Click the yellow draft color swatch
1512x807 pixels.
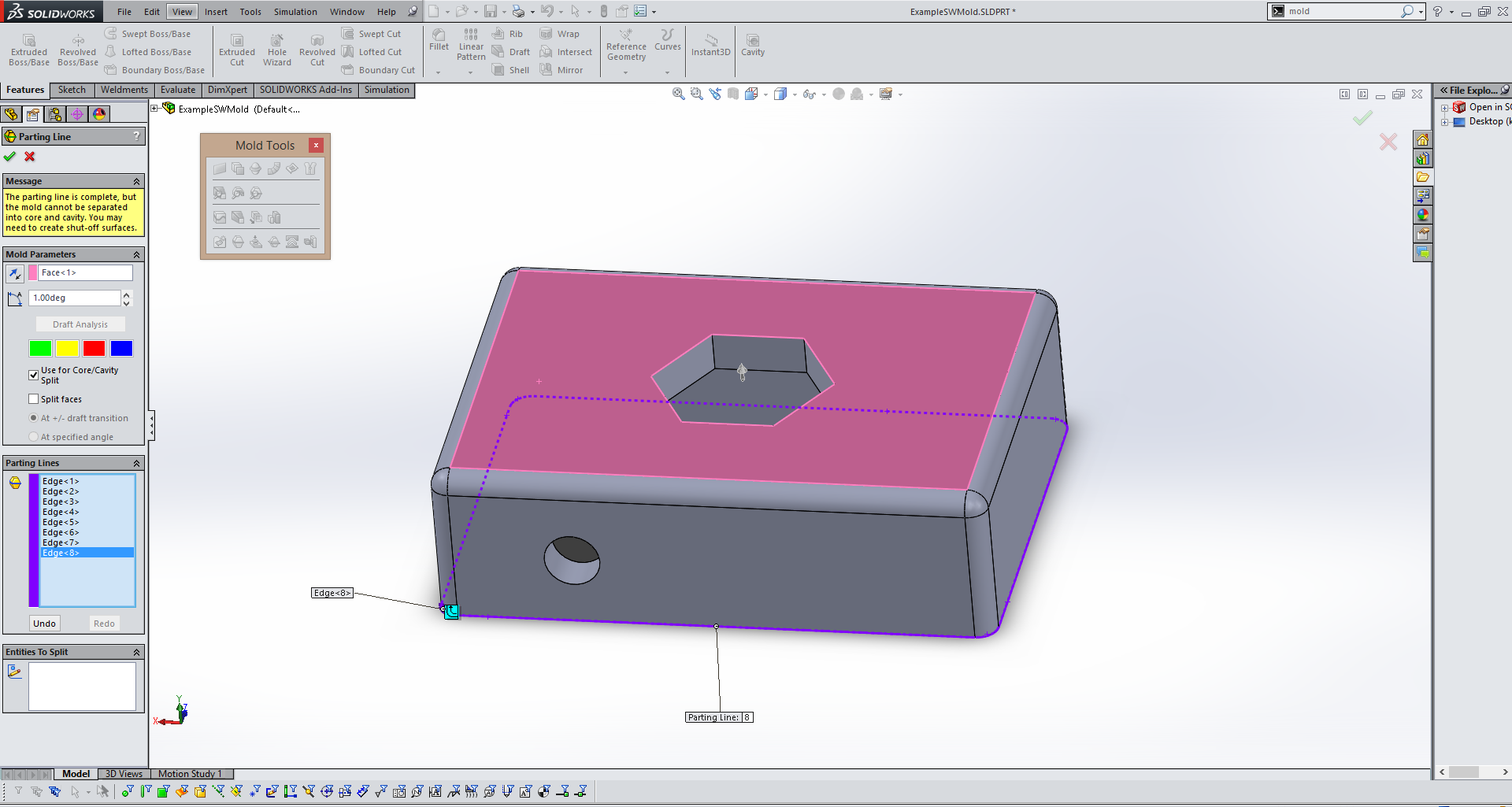point(67,348)
